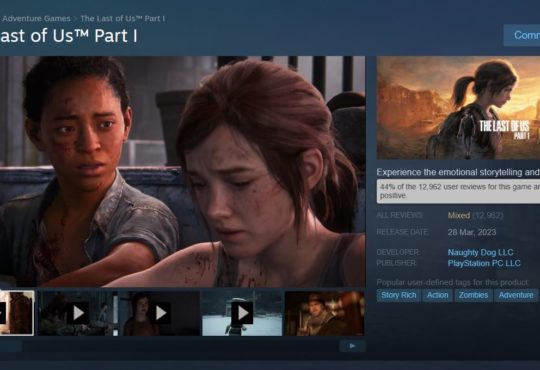The width and height of the screenshot is (540, 370).
Task: Click the Mixed review summary
Action: click(459, 215)
